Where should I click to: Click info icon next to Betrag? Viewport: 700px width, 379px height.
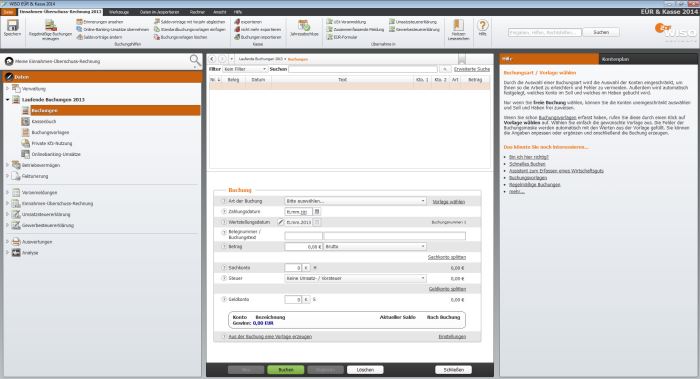pos(224,246)
